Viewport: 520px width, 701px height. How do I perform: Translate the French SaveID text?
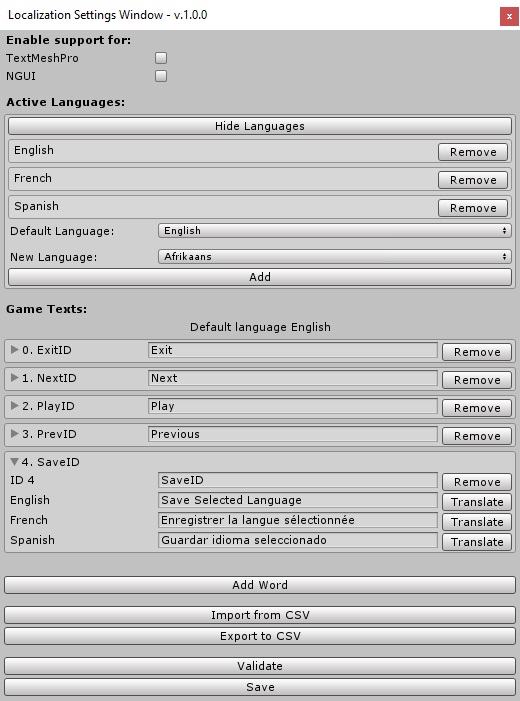477,522
